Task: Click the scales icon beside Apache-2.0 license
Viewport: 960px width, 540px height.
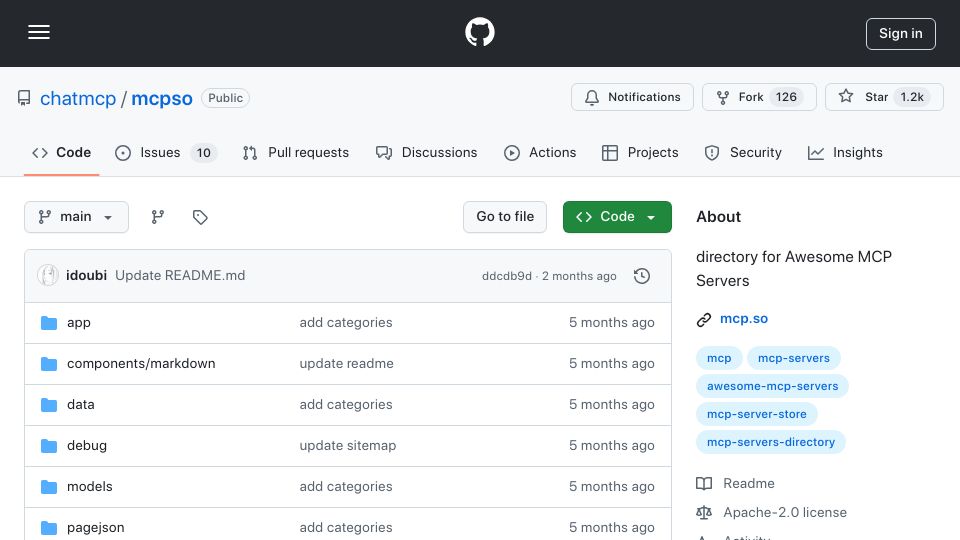Action: 704,512
